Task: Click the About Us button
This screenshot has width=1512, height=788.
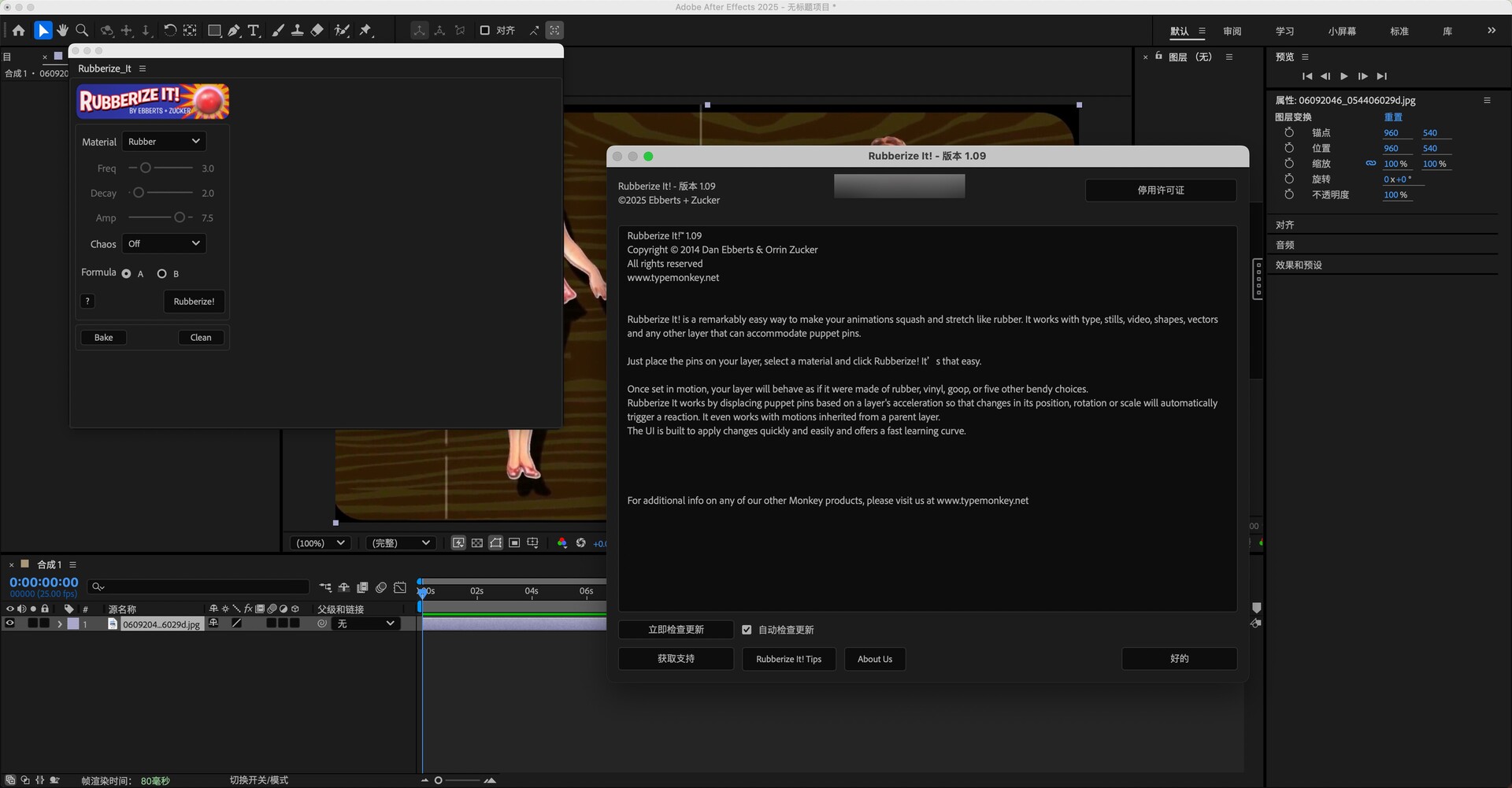Action: tap(874, 659)
